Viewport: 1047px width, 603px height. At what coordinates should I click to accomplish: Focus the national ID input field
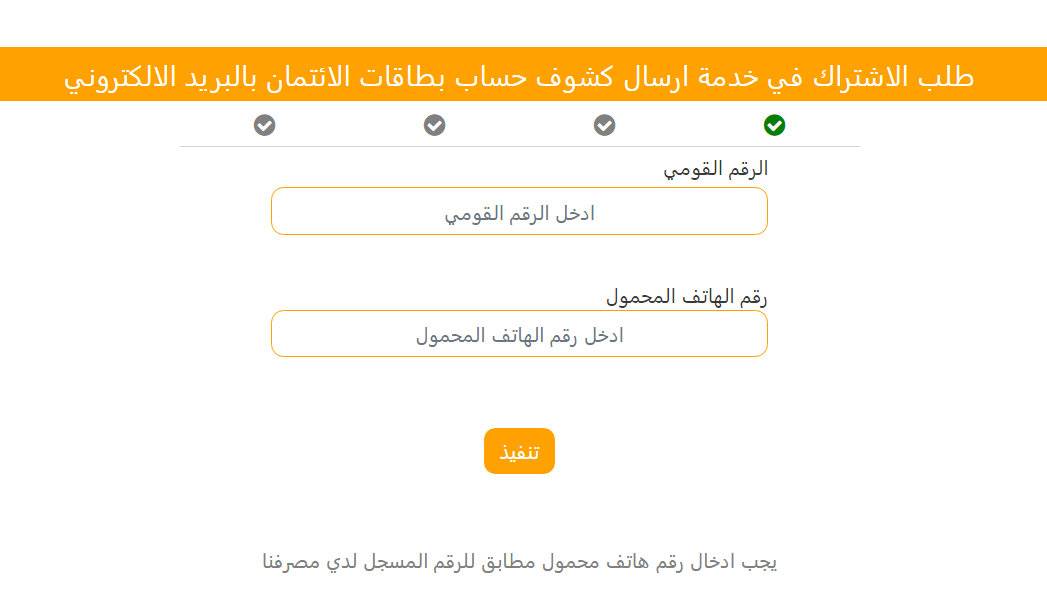tap(519, 211)
